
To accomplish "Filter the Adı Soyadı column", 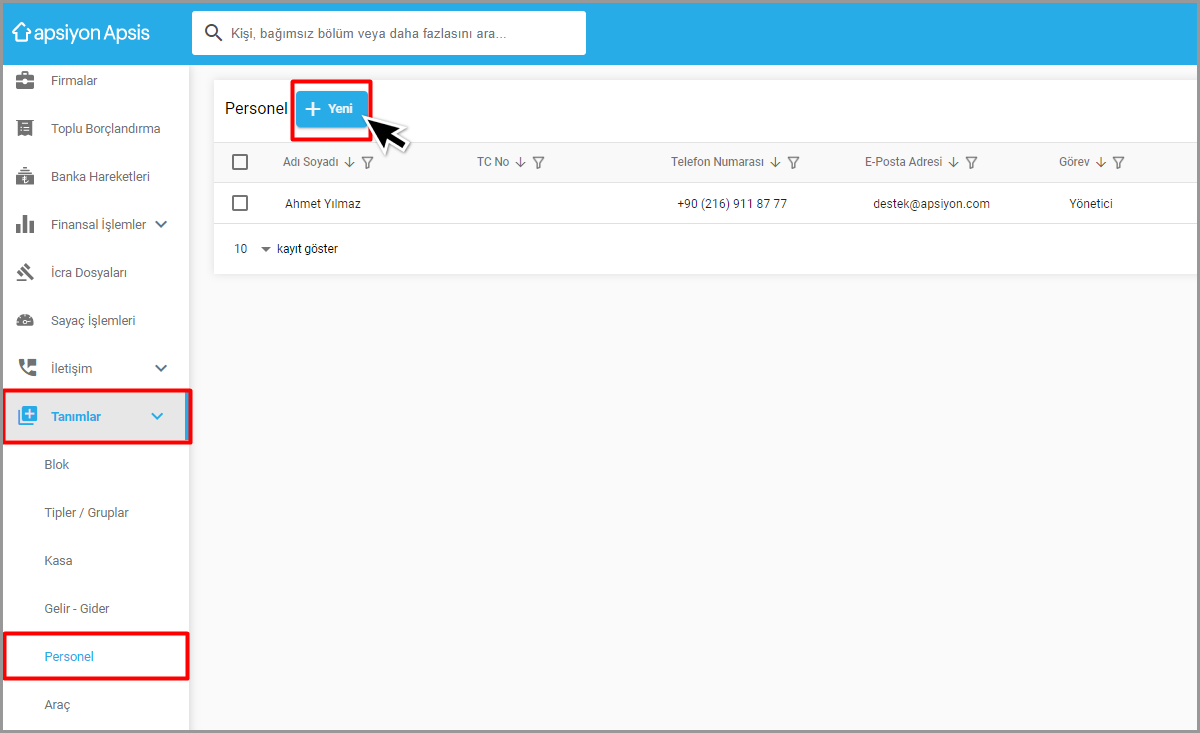I will click(367, 162).
